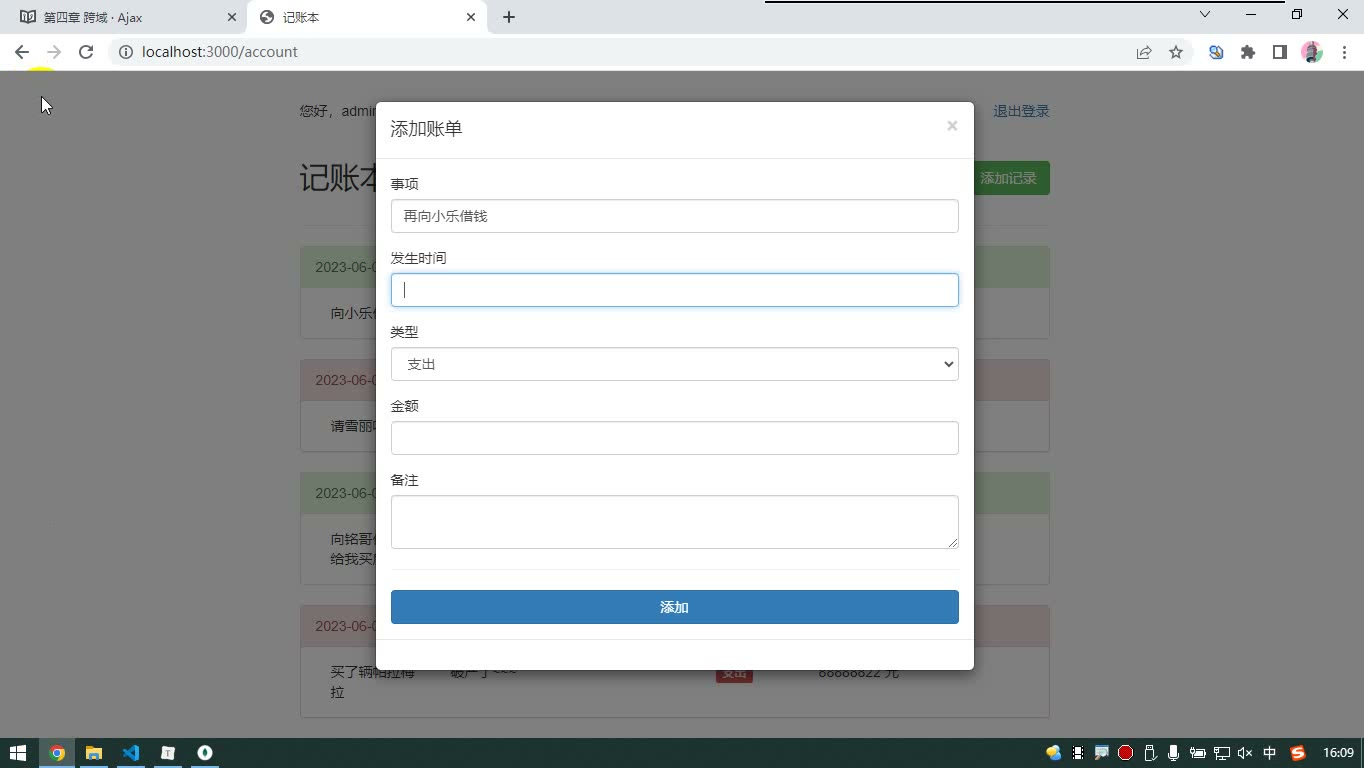Open the network tray icon
Screen dimensions: 1364x768
(x=1222, y=753)
